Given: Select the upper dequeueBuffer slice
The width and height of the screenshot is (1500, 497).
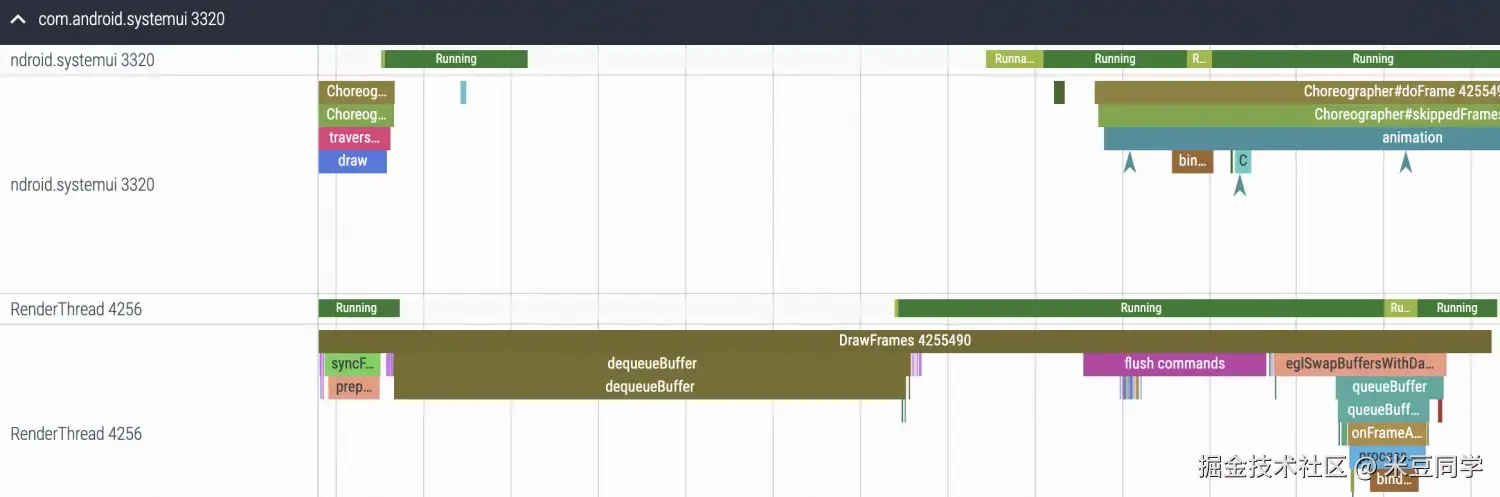Looking at the screenshot, I should tap(652, 364).
